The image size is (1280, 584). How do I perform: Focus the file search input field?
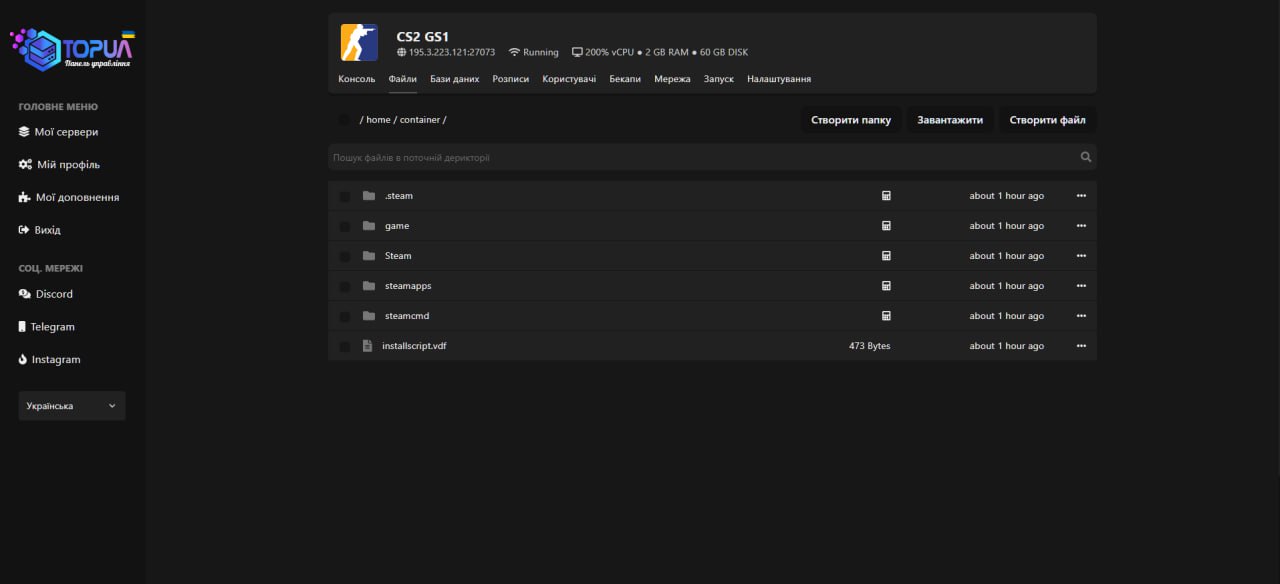tap(700, 157)
